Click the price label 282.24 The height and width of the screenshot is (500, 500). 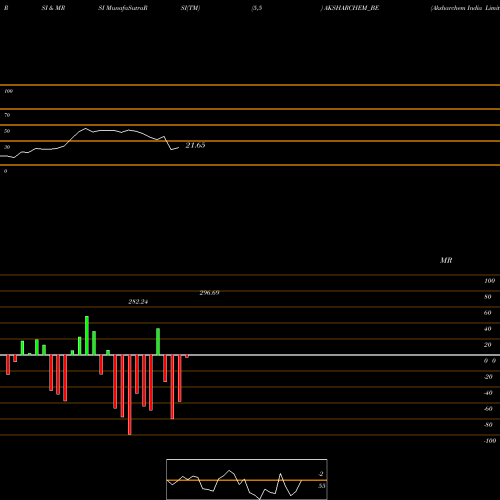pos(138,302)
